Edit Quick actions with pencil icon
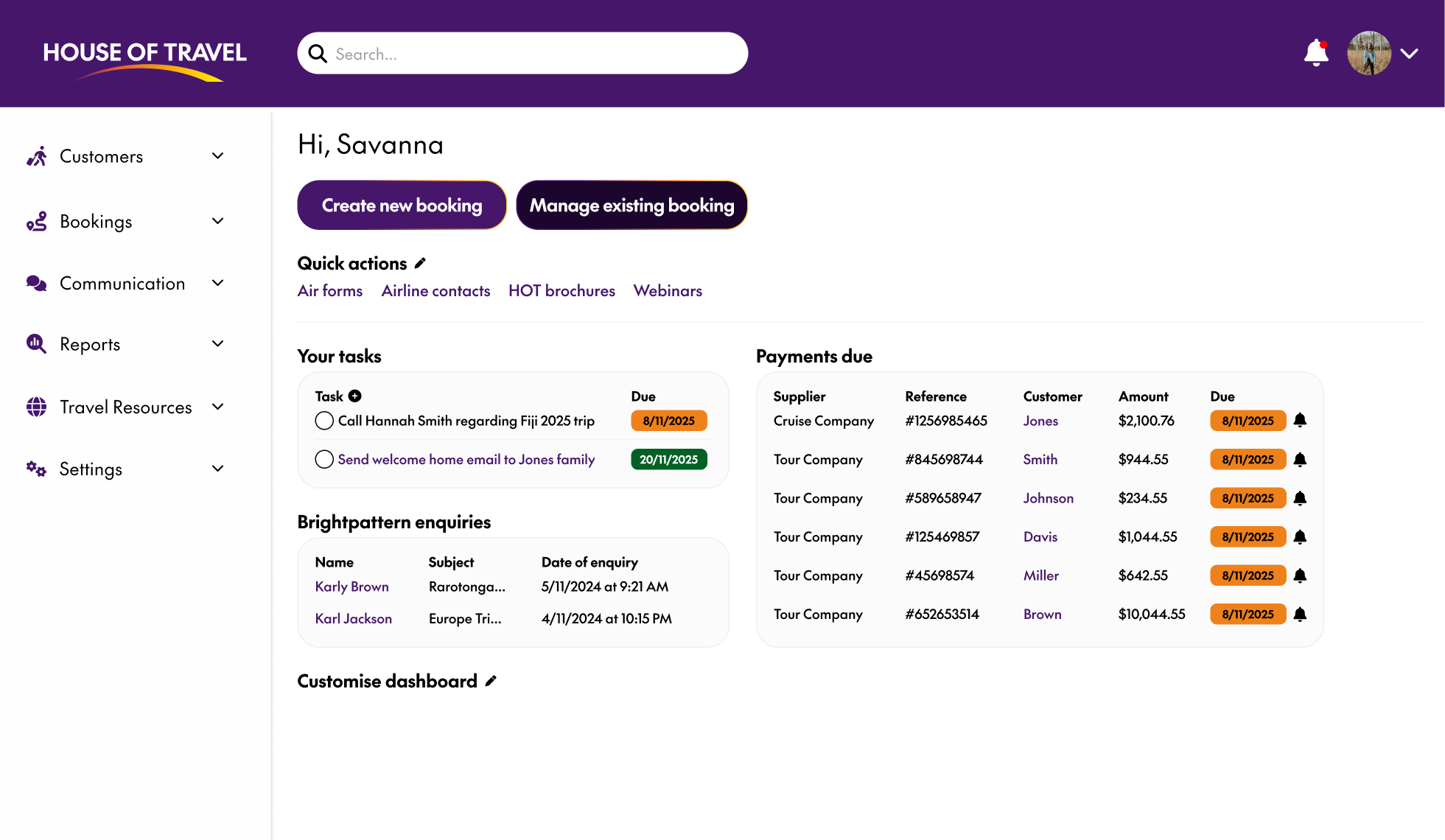Image resolution: width=1445 pixels, height=840 pixels. click(x=420, y=263)
